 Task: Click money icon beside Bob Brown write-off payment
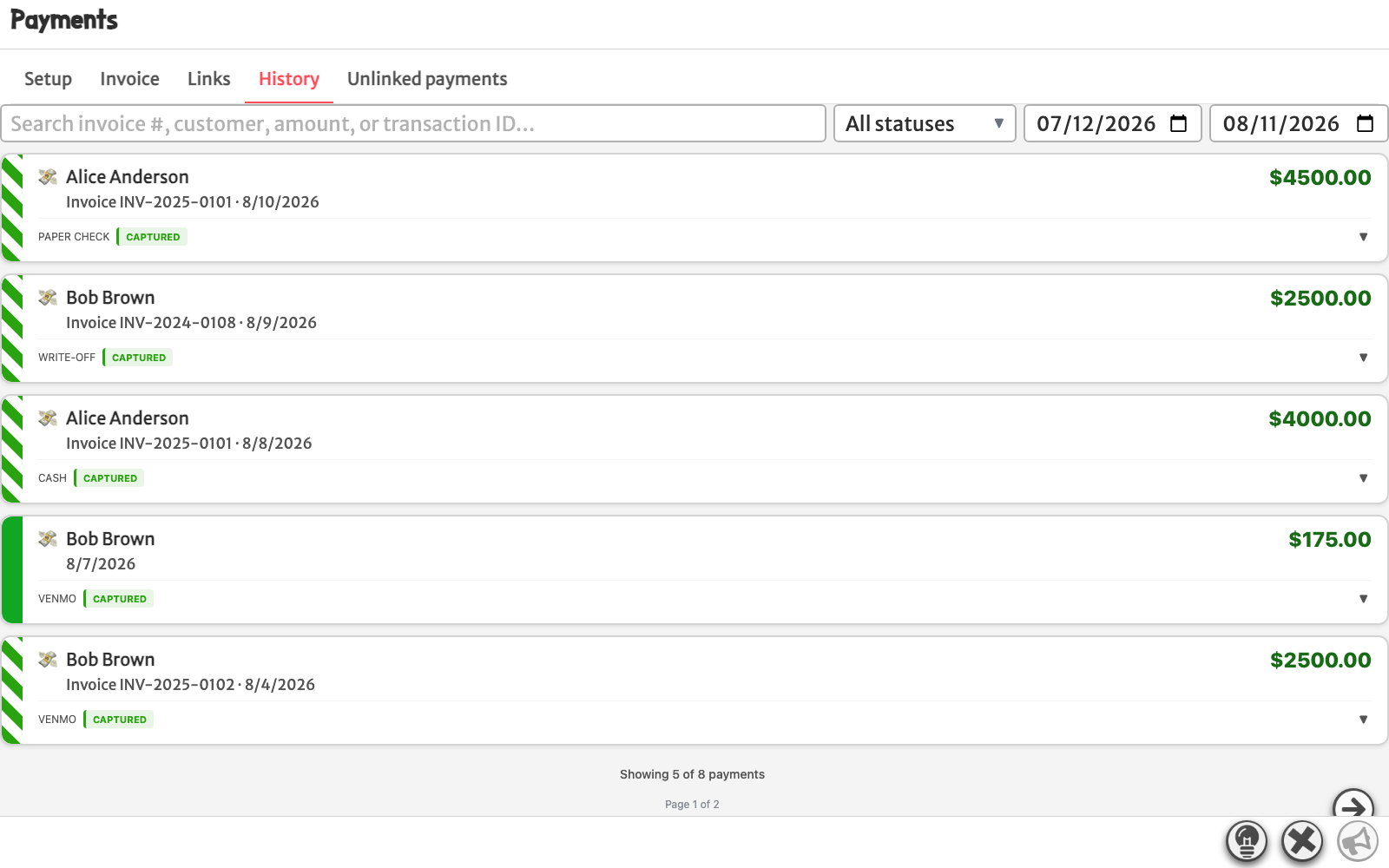pos(48,298)
